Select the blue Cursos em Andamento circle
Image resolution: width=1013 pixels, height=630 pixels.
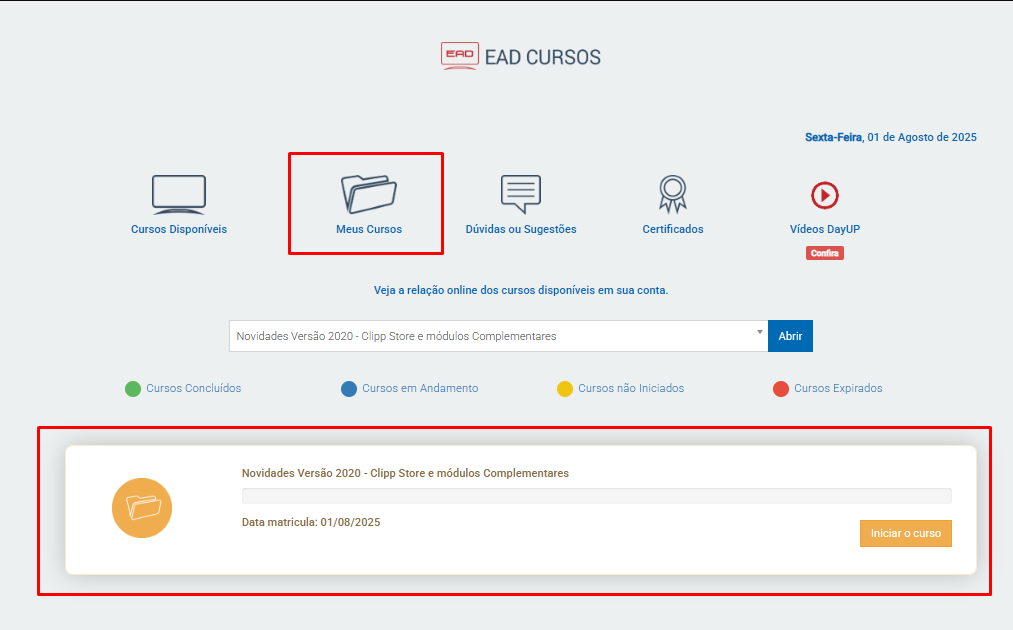349,389
